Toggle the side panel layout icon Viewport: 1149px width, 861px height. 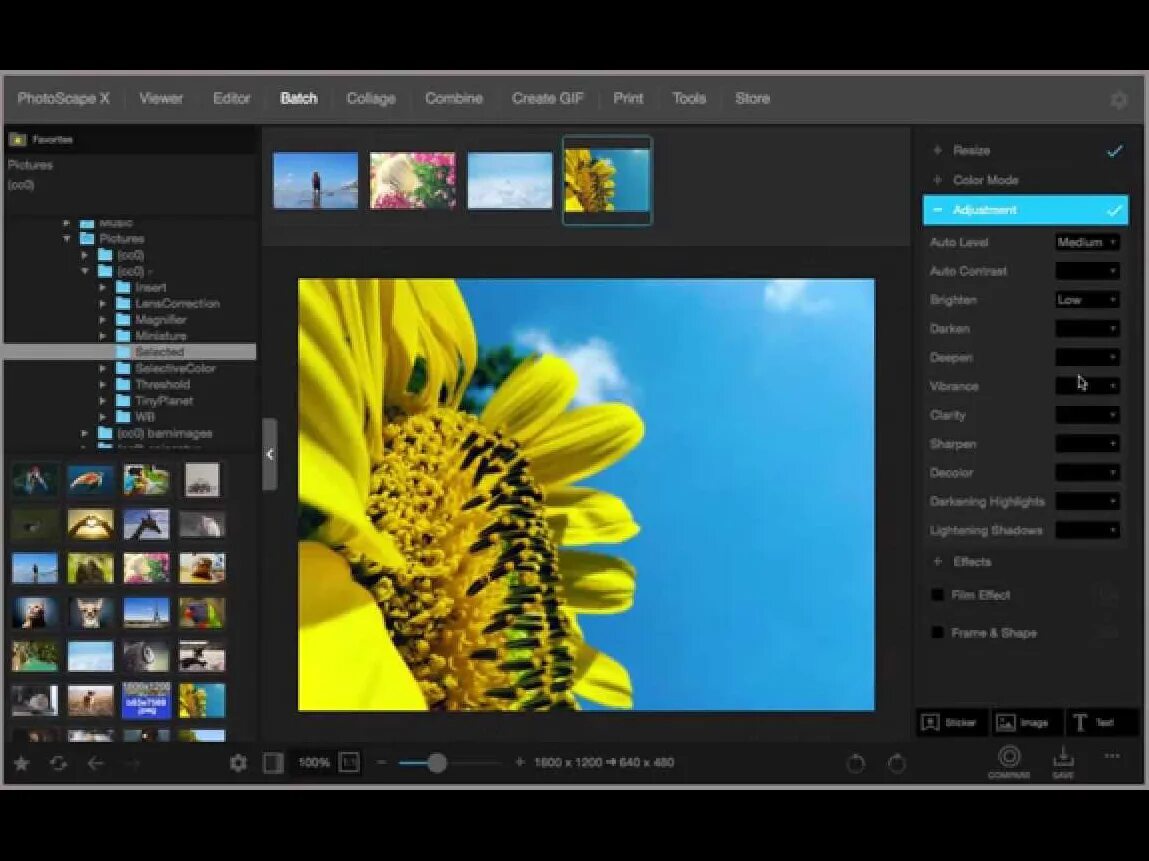273,763
